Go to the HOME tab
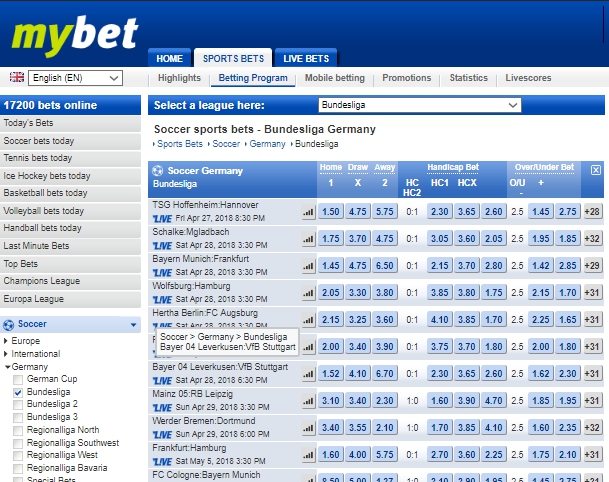The height and width of the screenshot is (482, 609). [x=169, y=58]
